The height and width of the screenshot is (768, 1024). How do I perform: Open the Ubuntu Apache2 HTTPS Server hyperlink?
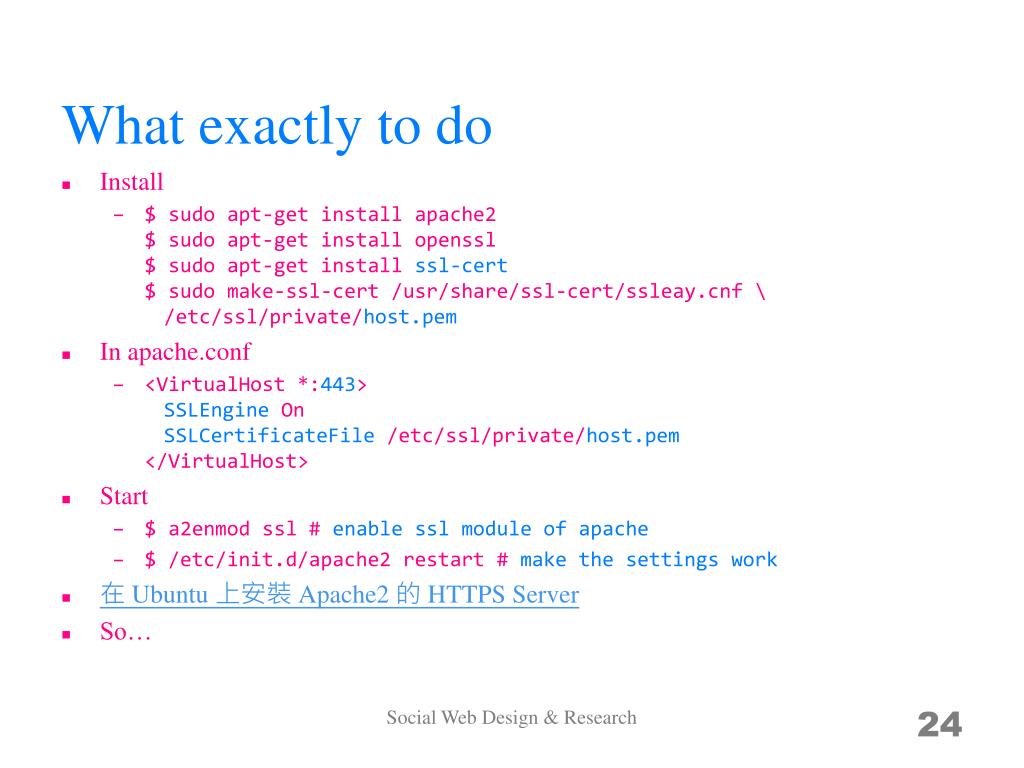tap(340, 594)
